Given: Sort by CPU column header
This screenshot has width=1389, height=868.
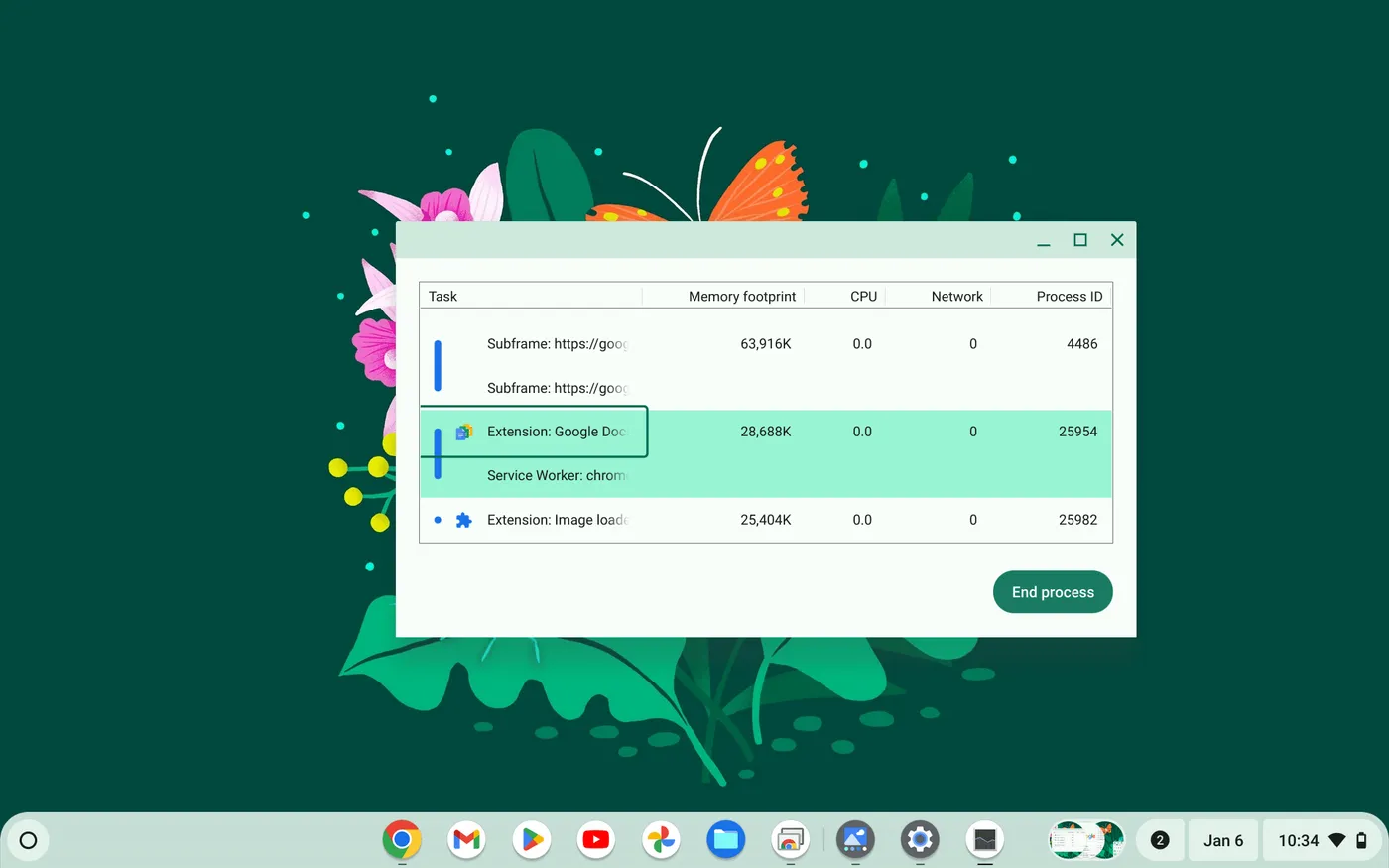Looking at the screenshot, I should pos(845,296).
